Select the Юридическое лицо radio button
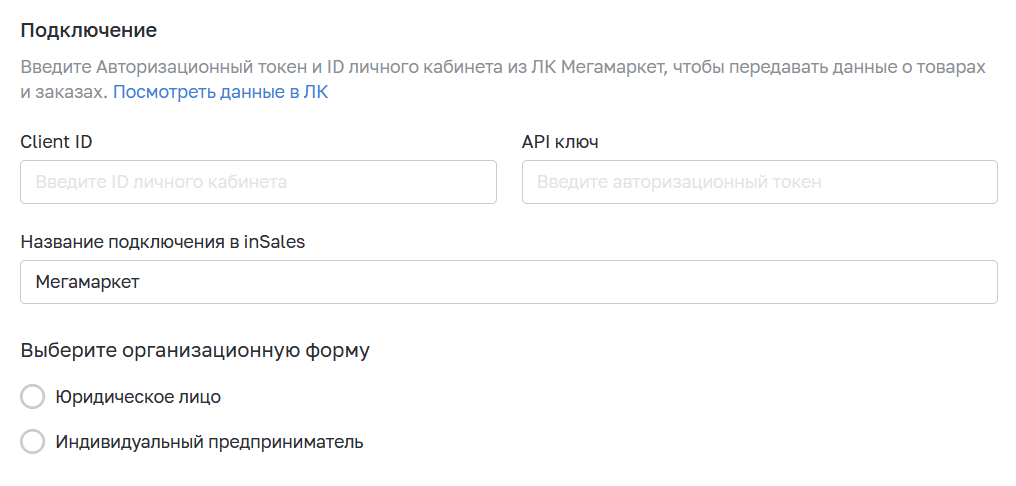 32,397
